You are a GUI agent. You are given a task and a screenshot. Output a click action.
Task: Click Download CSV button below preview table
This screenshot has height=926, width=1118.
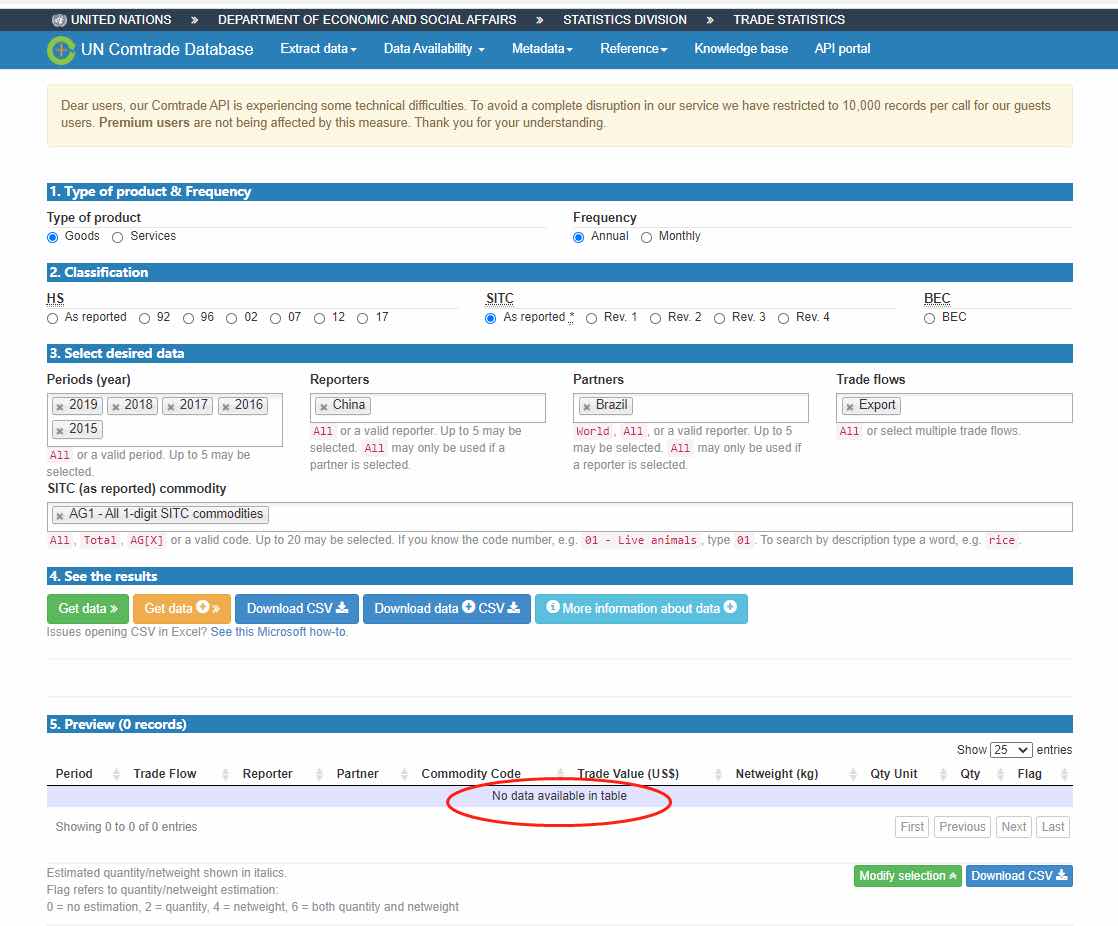coord(1019,876)
